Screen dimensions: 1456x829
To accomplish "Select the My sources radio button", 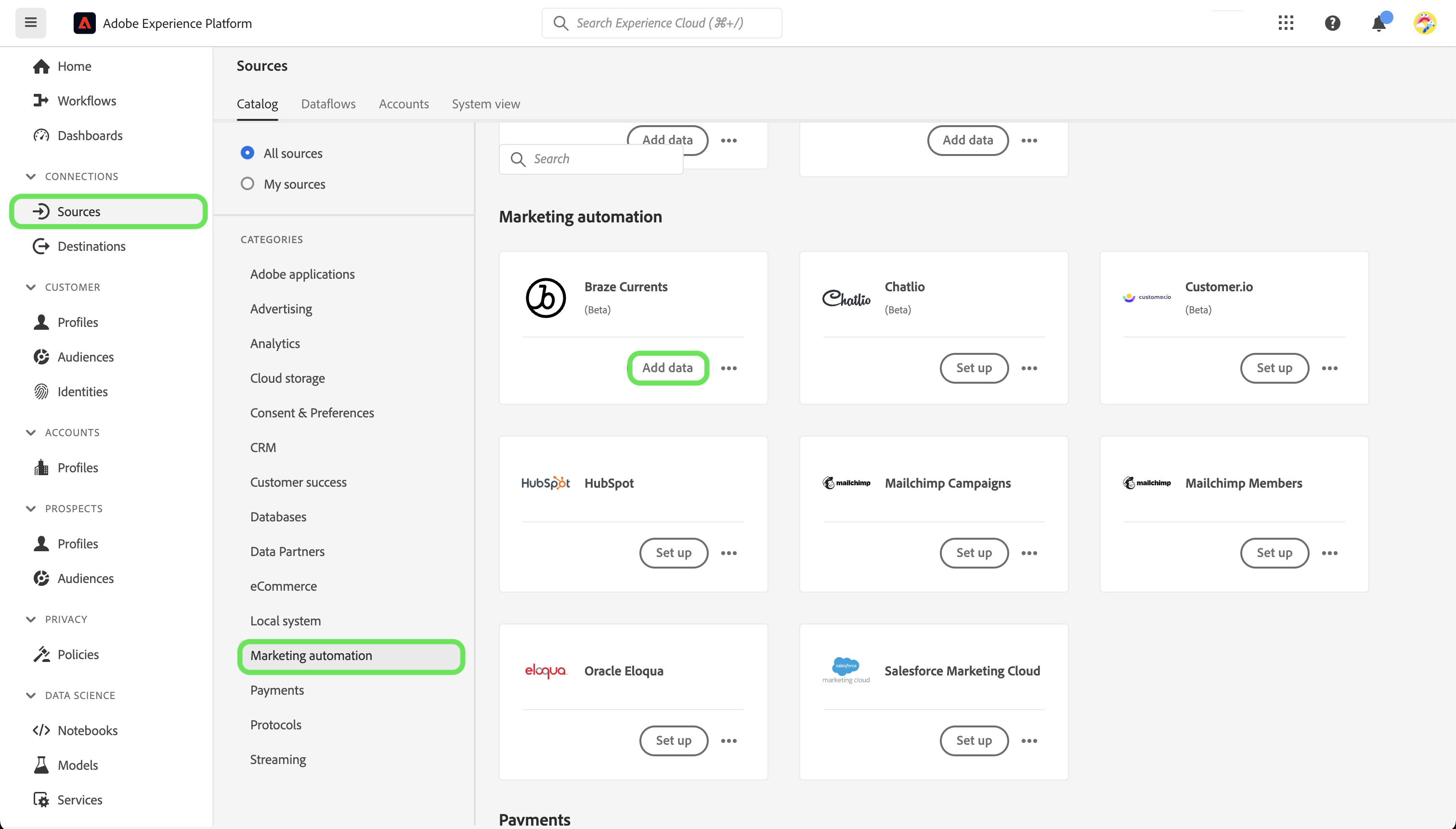I will pos(247,183).
